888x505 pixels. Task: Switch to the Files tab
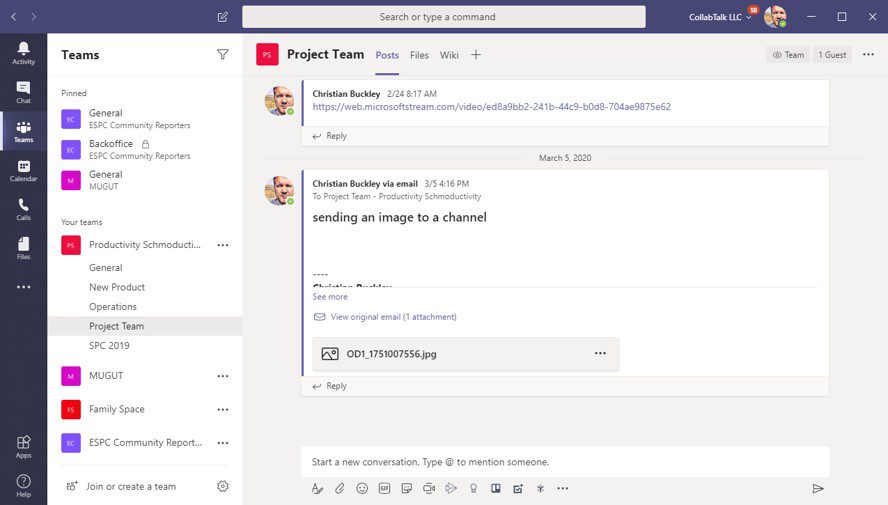tap(419, 55)
